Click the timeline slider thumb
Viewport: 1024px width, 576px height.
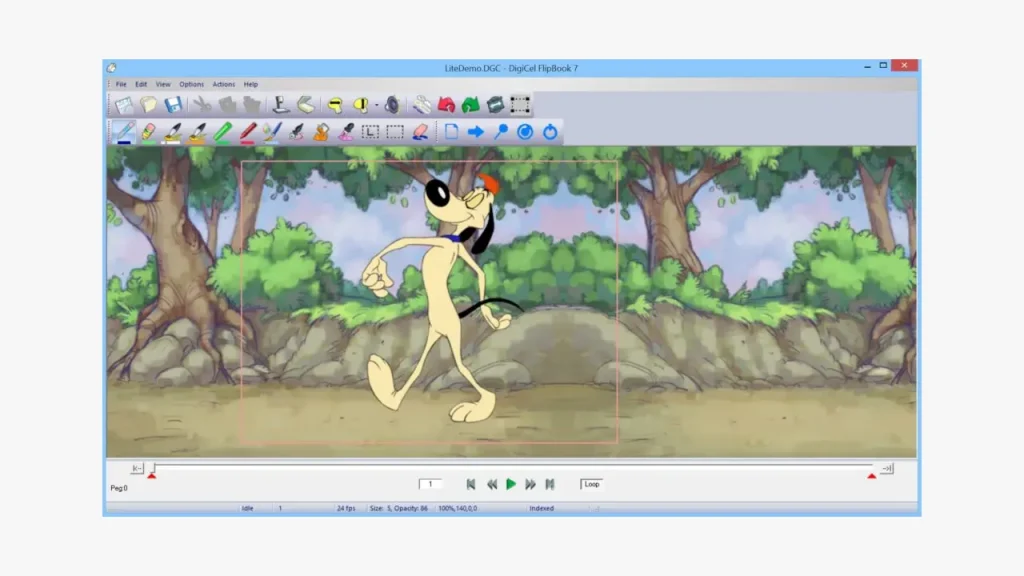tap(153, 468)
